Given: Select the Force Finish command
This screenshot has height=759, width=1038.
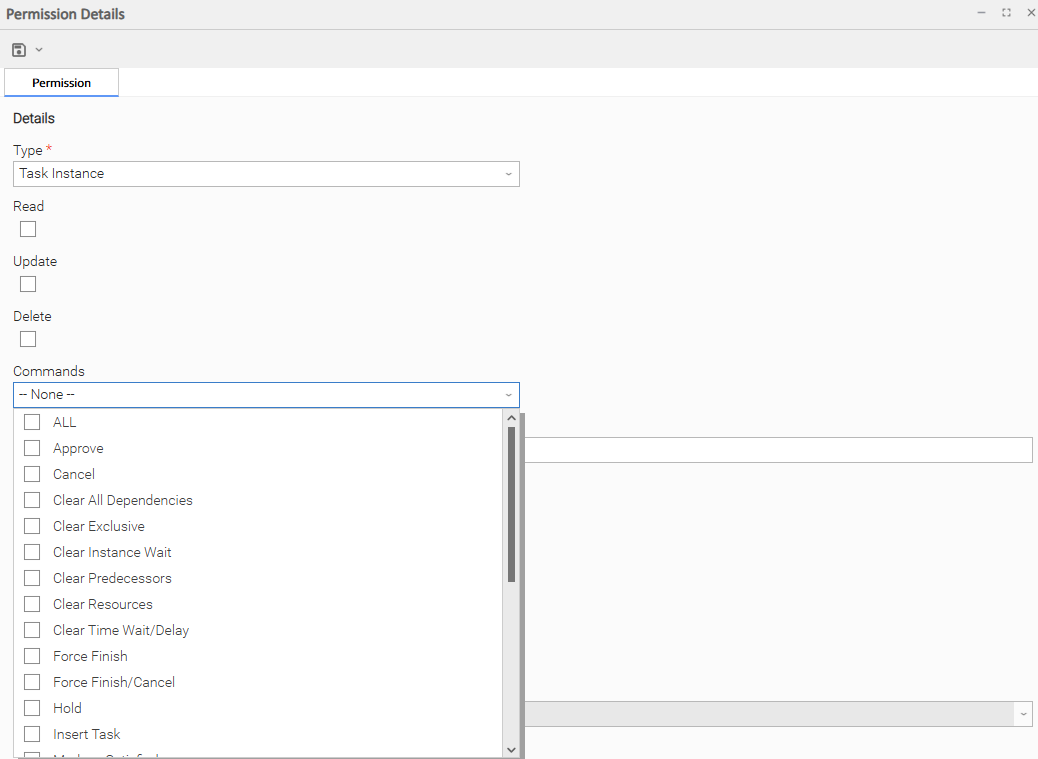Looking at the screenshot, I should [x=32, y=656].
